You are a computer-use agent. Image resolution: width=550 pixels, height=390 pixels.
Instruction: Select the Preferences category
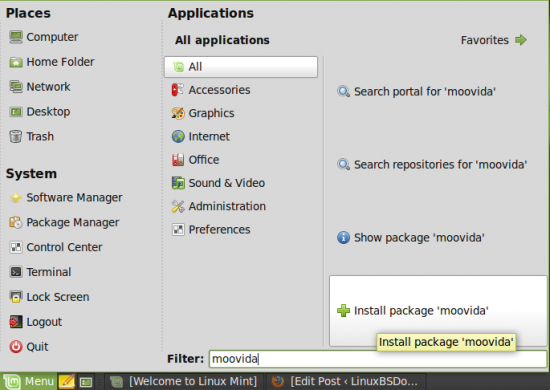pos(211,230)
